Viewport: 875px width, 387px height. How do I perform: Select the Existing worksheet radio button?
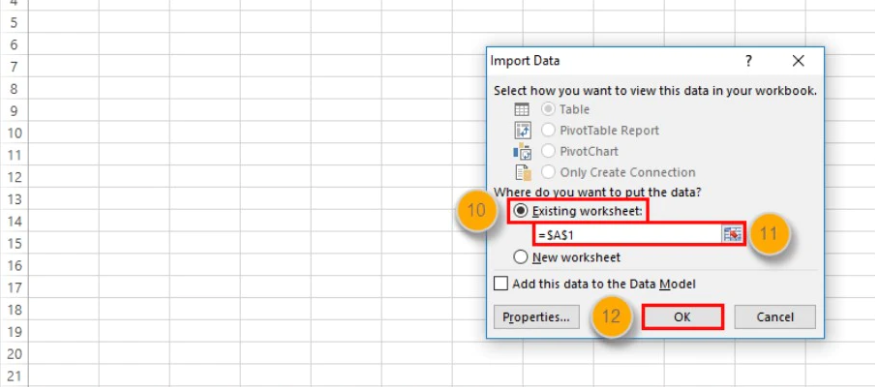(520, 211)
